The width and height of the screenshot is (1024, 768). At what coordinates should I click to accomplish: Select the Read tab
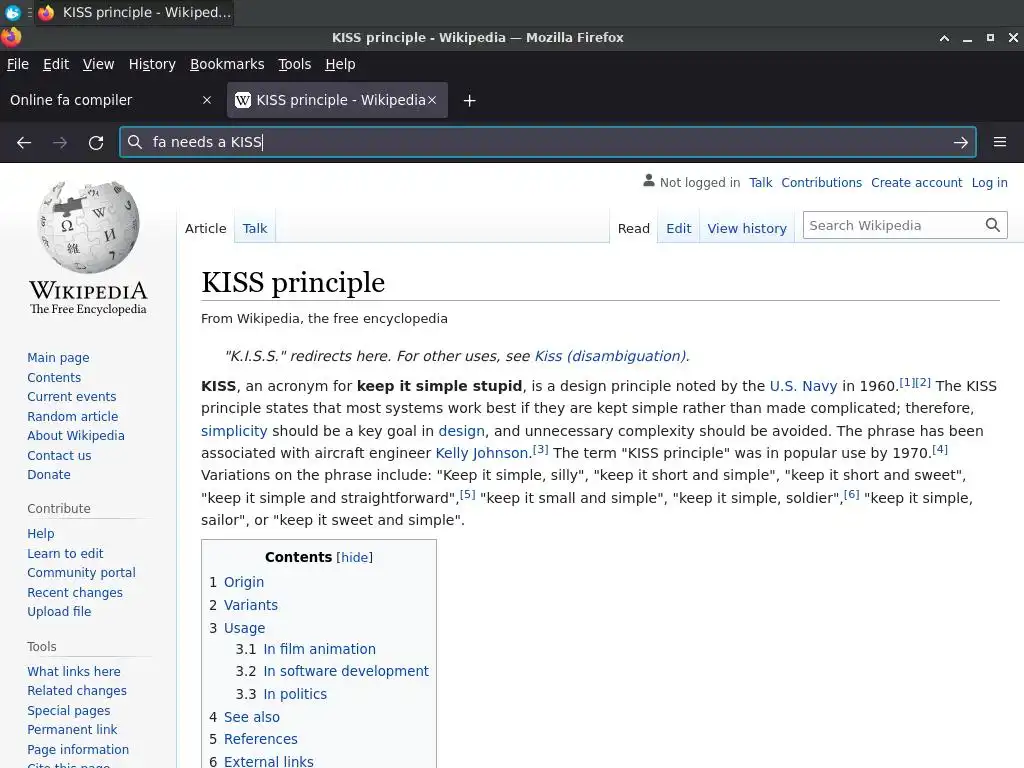tap(633, 228)
